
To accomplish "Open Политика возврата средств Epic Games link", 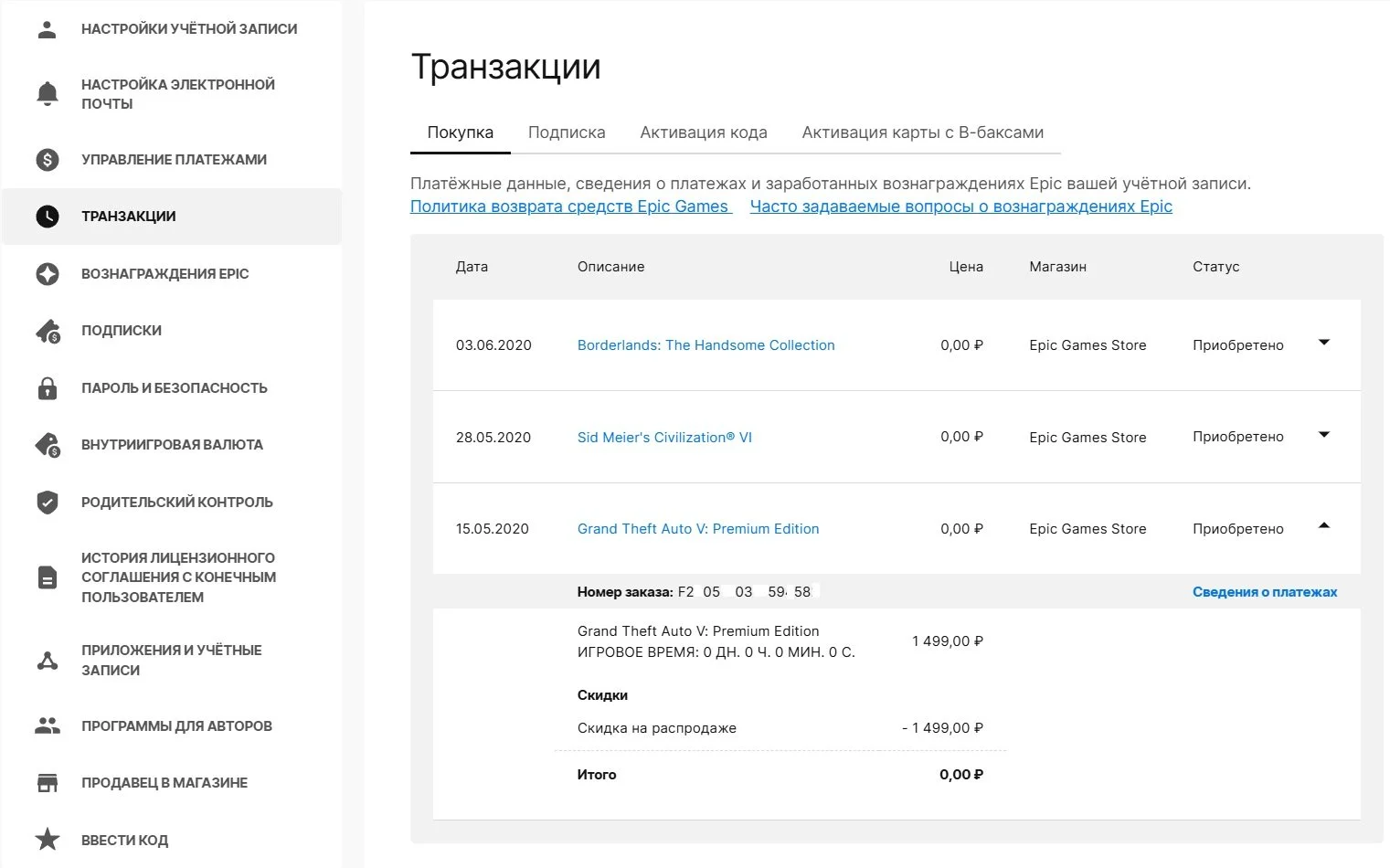I will tap(570, 206).
